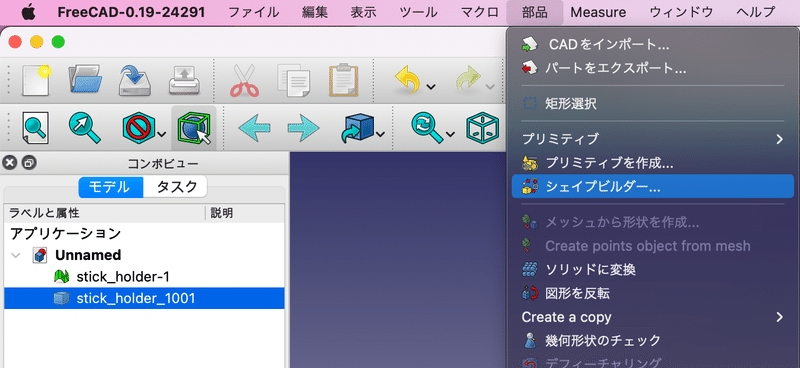Click the Cut scissors icon
Viewport: 800px width, 368px height.
click(x=244, y=80)
